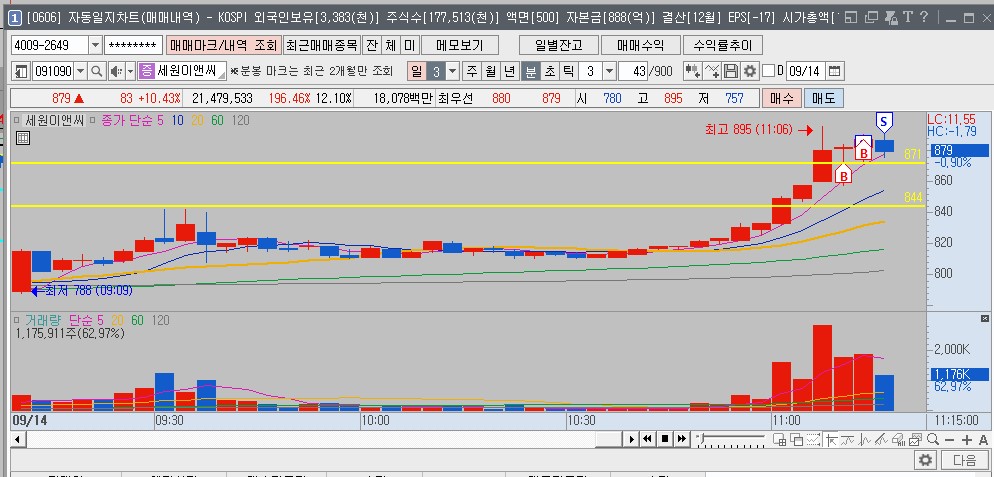Toggle the D checkbox next to the date
This screenshot has height=477, width=994.
tap(768, 71)
